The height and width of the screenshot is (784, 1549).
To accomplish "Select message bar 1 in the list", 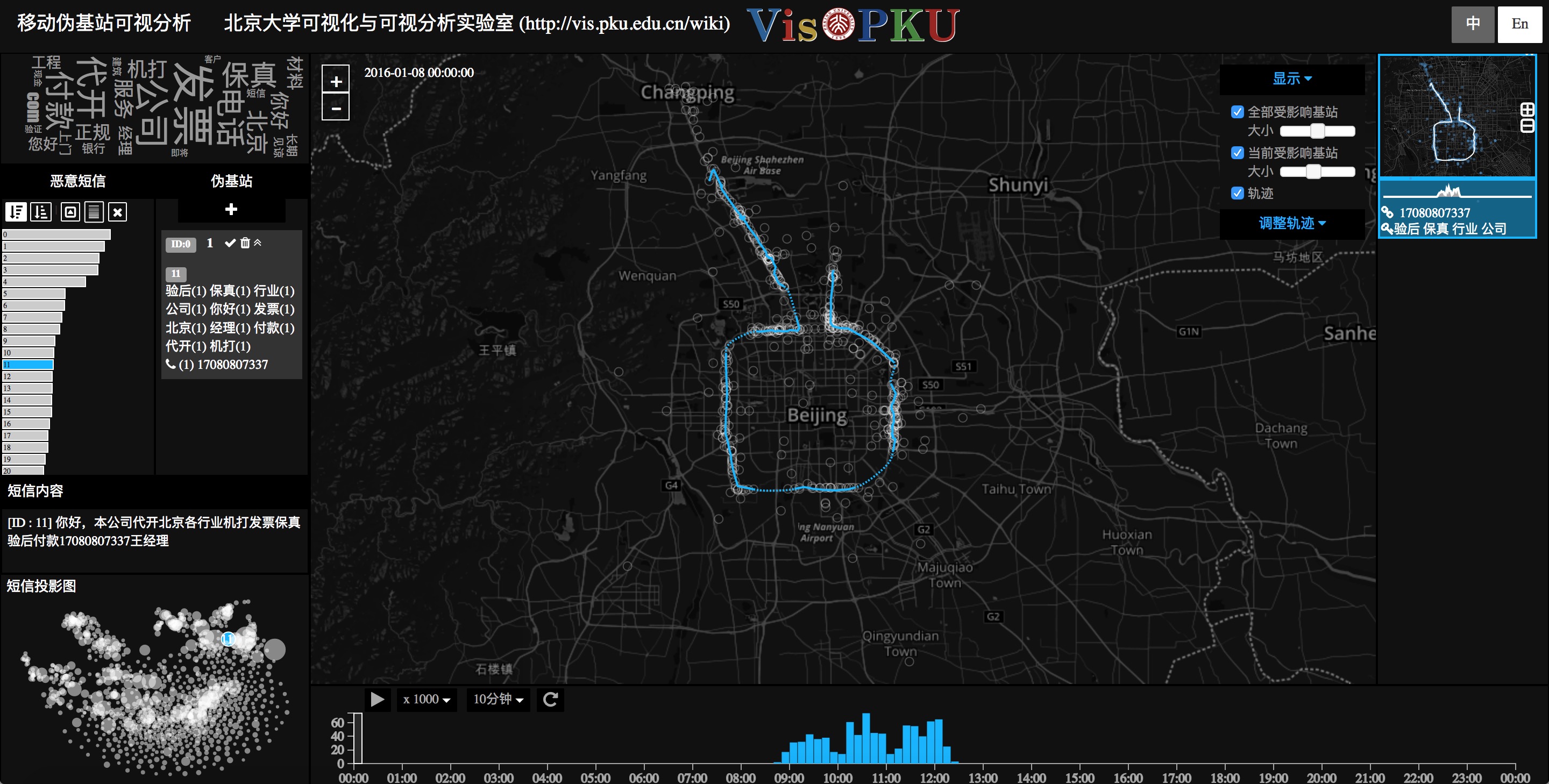I will pos(54,246).
